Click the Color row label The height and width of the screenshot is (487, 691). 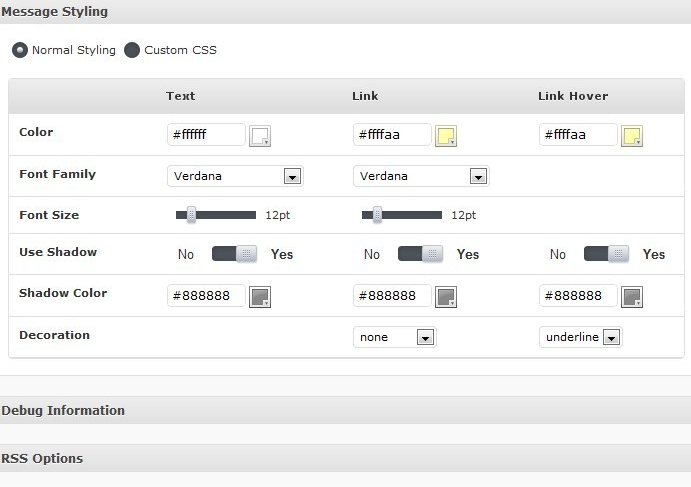coord(36,132)
